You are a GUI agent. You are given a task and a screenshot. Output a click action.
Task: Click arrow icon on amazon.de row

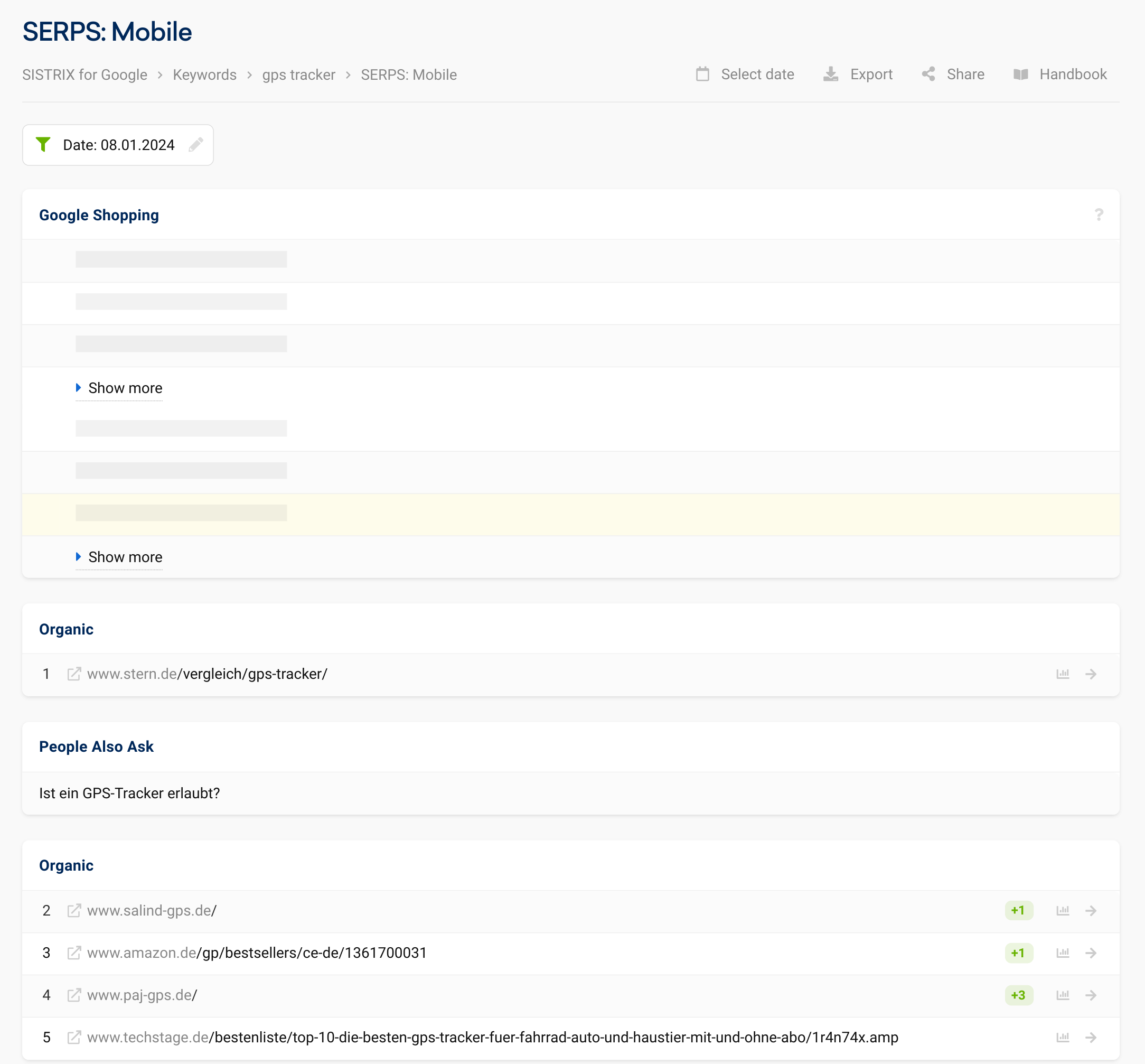point(1090,953)
